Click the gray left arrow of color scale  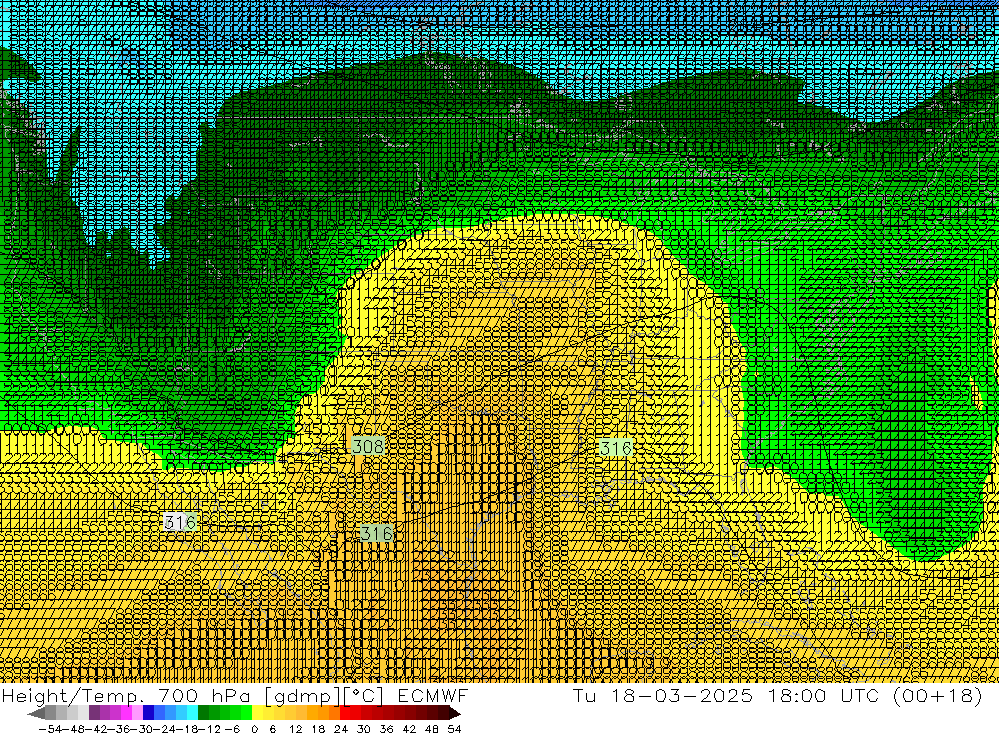(x=36, y=714)
